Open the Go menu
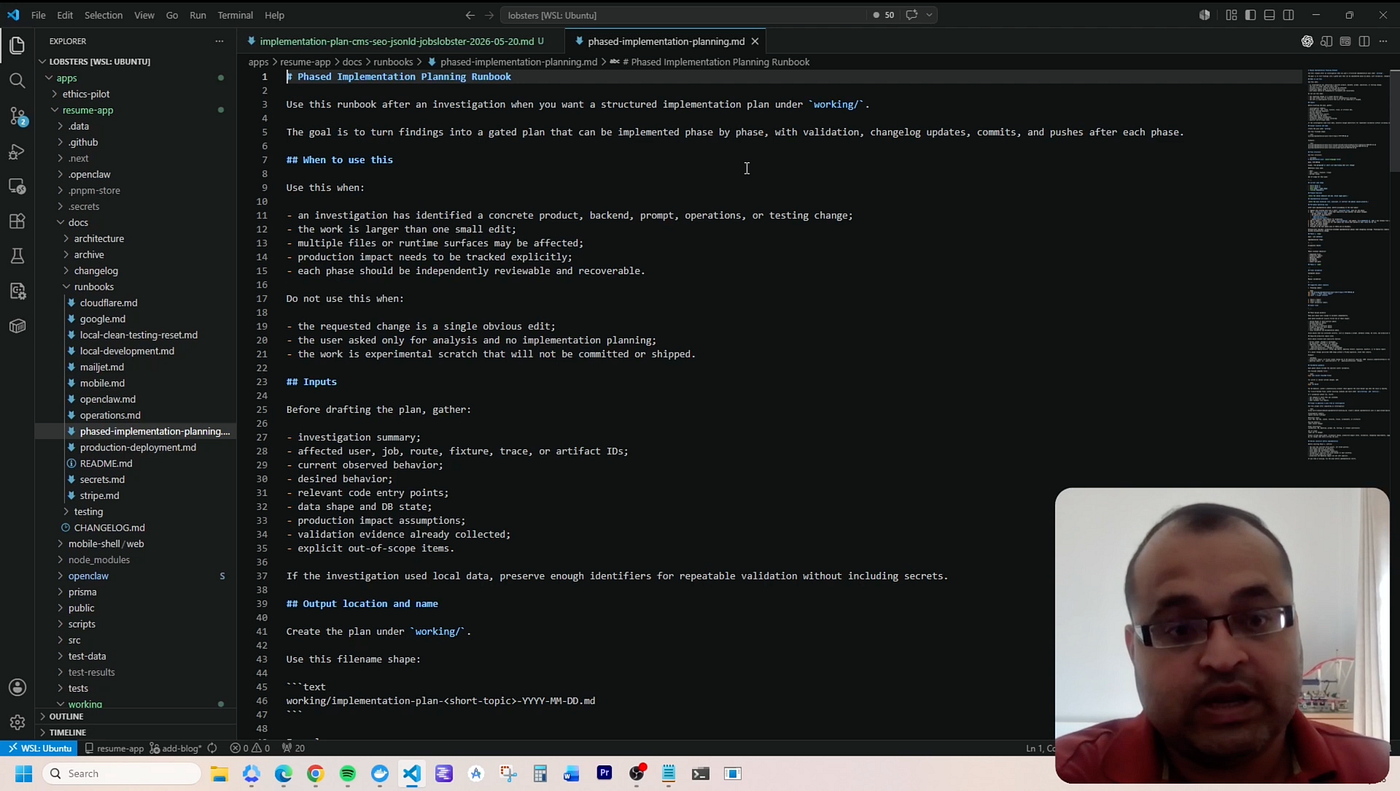Screen dimensions: 1400x791 pos(172,15)
